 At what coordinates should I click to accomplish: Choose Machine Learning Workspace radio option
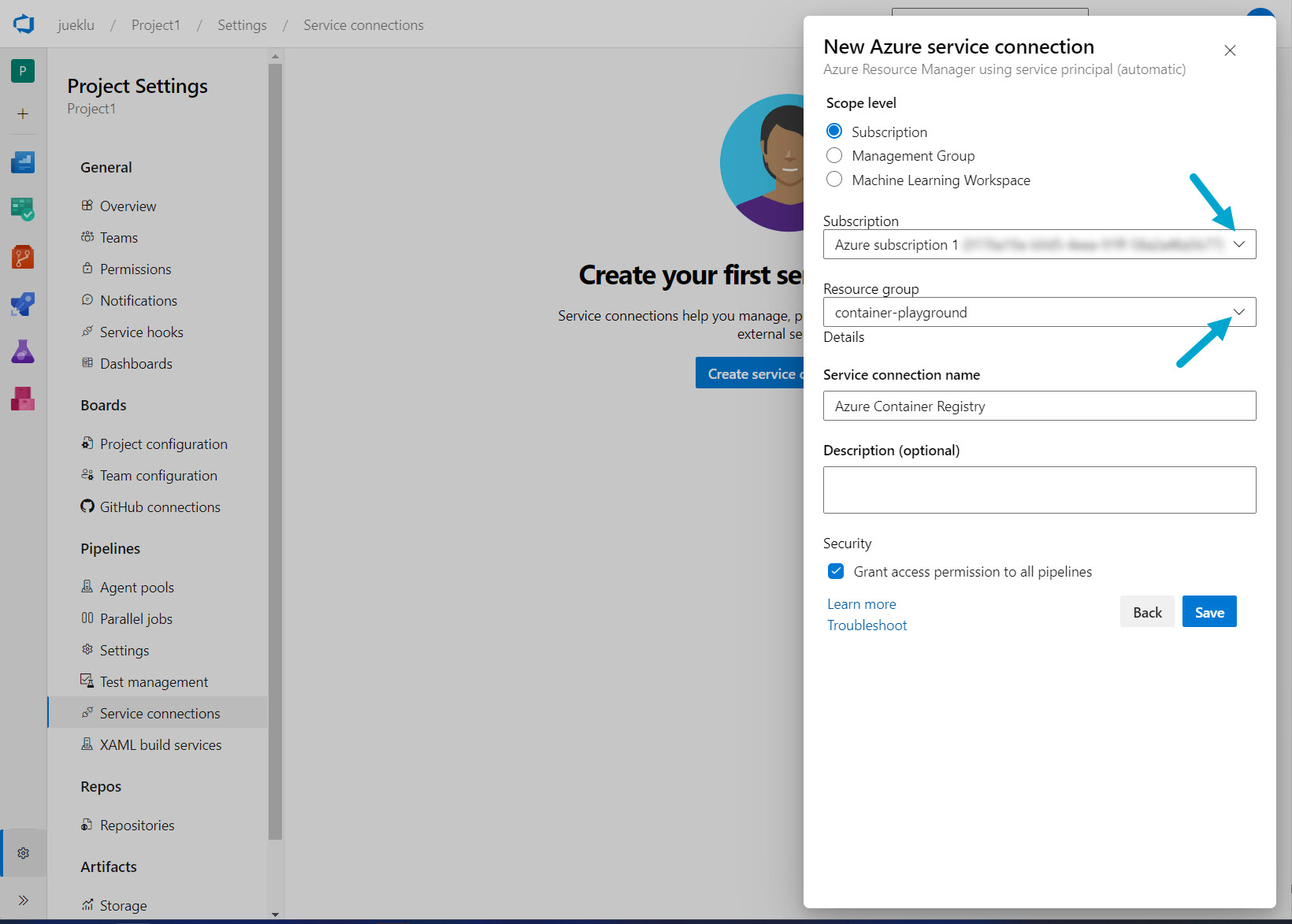pos(834,180)
